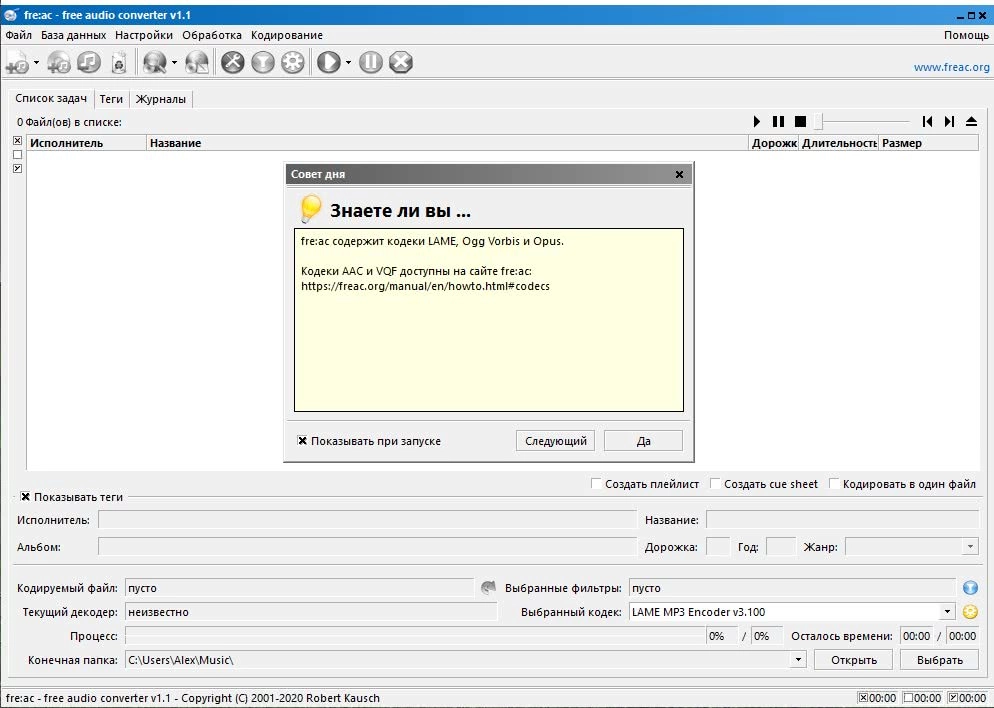The image size is (994, 708).
Task: Deselect all files checkbox beside list
Action: coord(18,155)
